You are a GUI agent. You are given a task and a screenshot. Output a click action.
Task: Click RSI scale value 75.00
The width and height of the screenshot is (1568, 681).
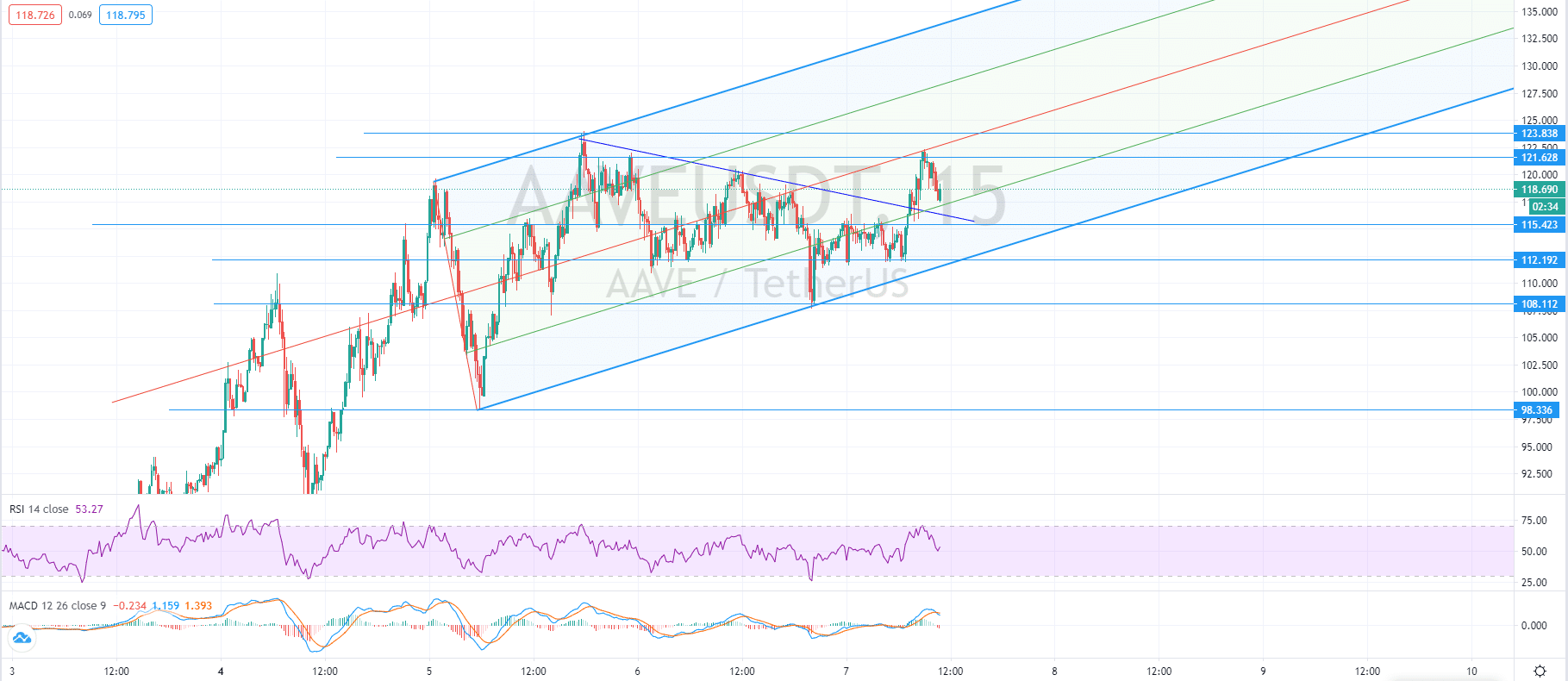(x=1534, y=521)
